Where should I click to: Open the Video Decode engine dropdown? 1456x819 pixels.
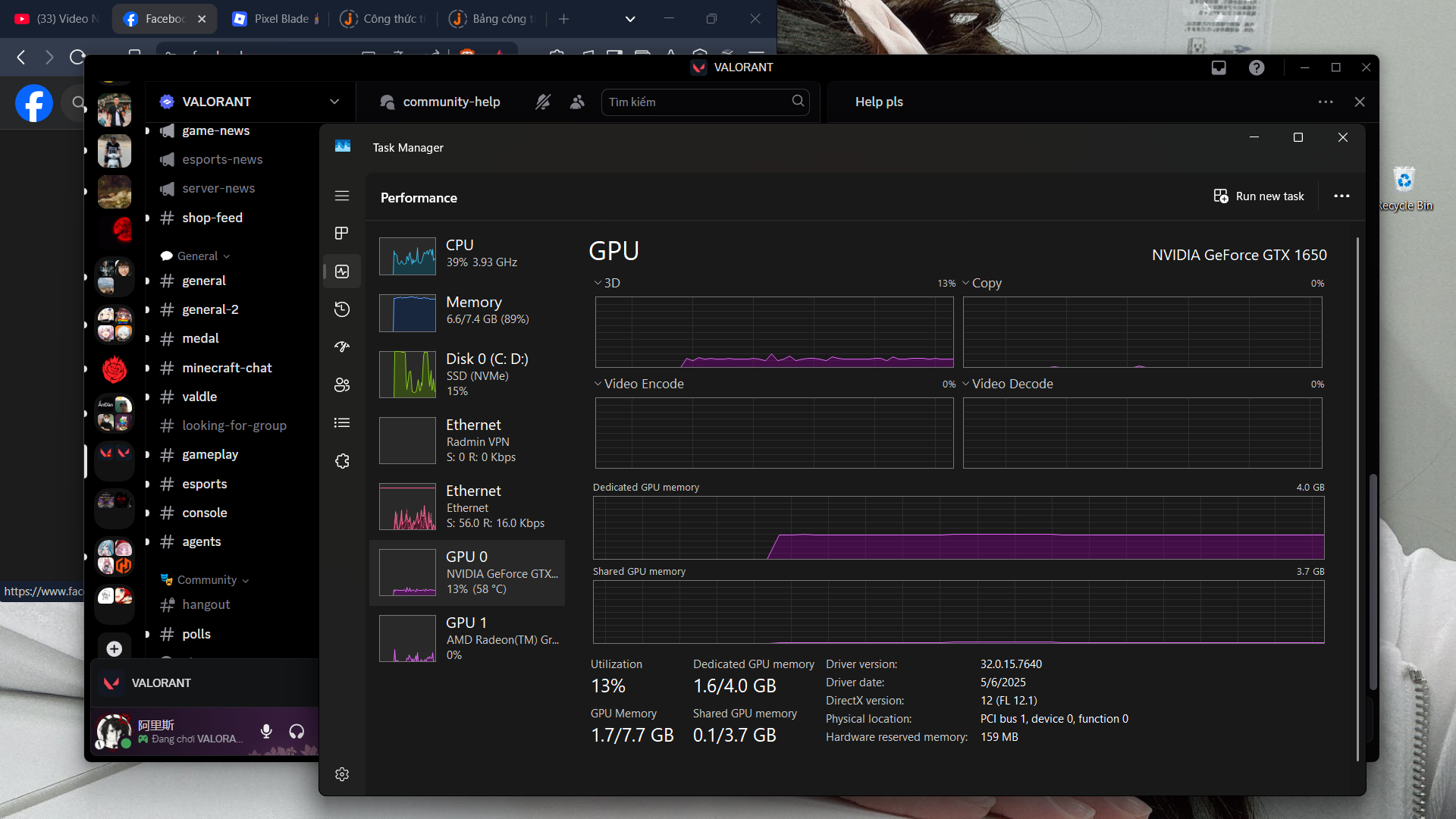click(x=1007, y=384)
